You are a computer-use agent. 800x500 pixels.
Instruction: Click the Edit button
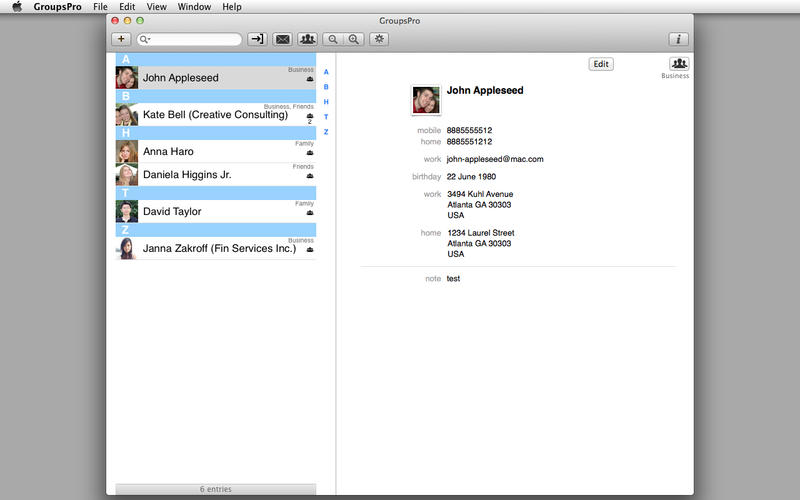point(601,64)
